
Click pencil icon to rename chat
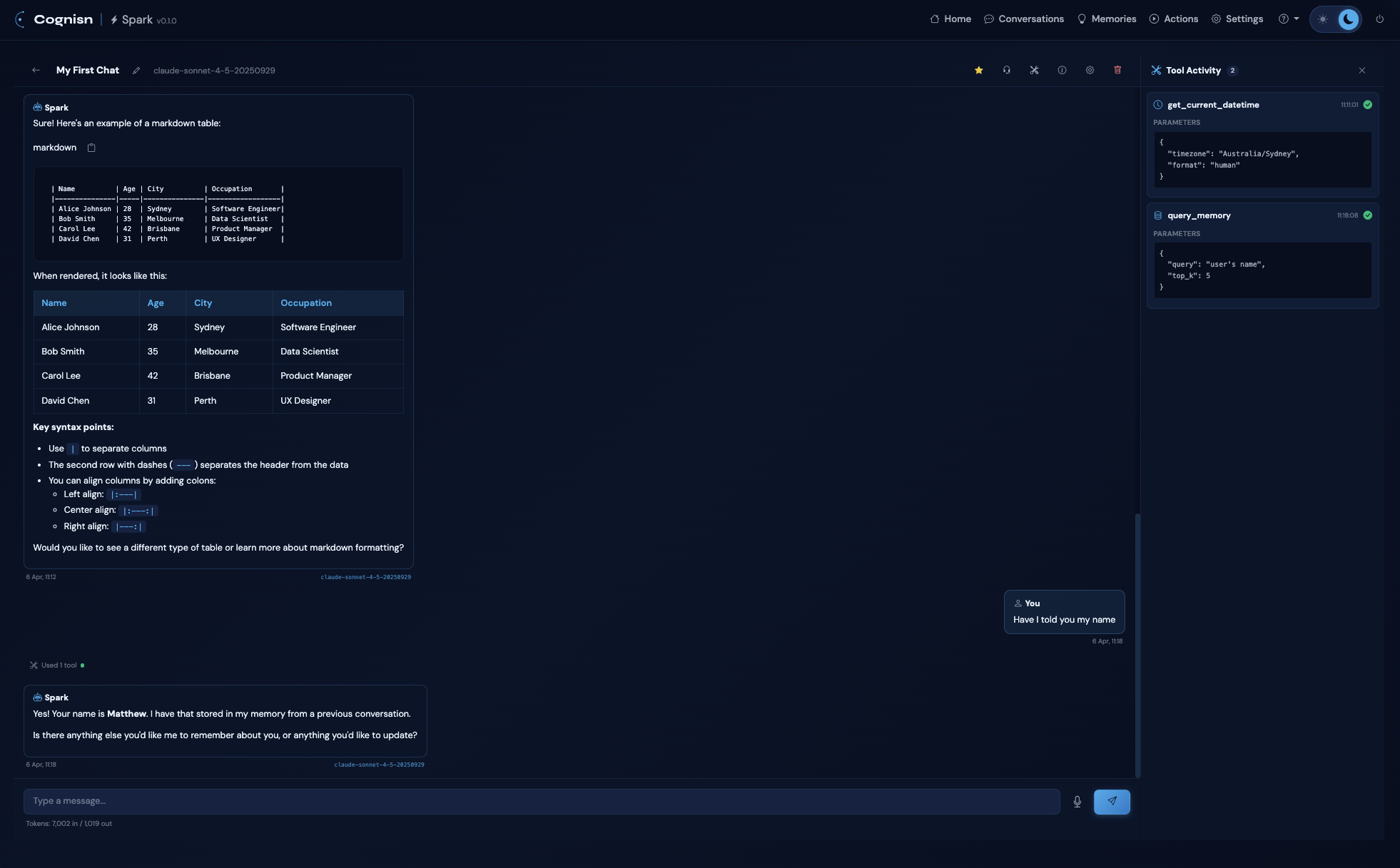(x=136, y=71)
